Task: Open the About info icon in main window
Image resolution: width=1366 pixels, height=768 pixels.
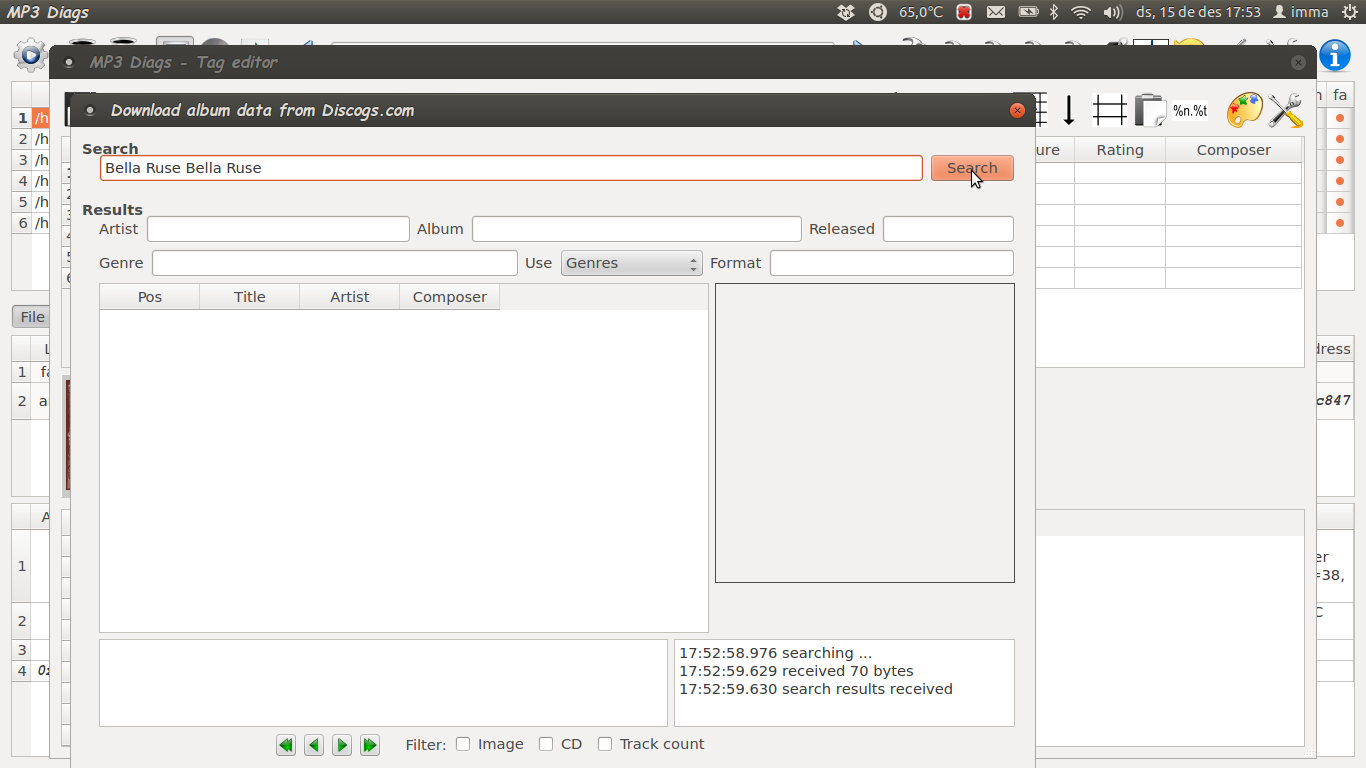Action: point(1335,55)
